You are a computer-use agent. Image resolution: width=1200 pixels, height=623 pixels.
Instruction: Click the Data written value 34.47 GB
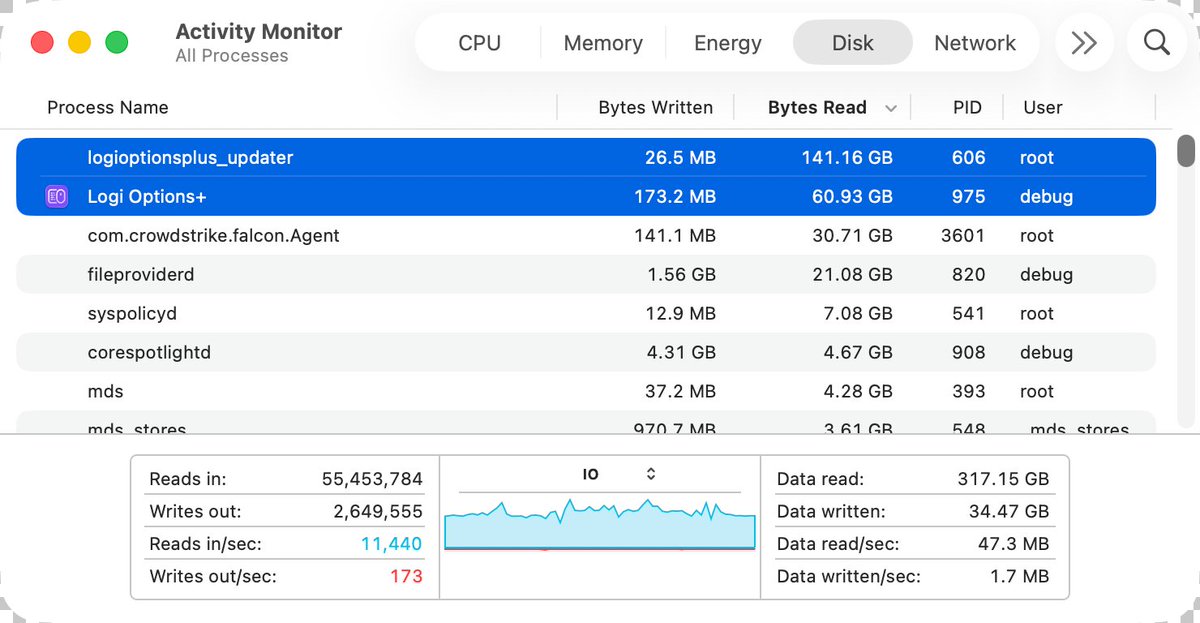click(1008, 512)
